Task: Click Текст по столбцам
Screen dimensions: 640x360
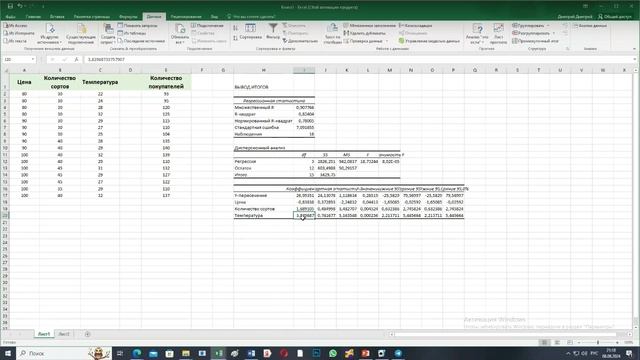Action: [x=332, y=34]
